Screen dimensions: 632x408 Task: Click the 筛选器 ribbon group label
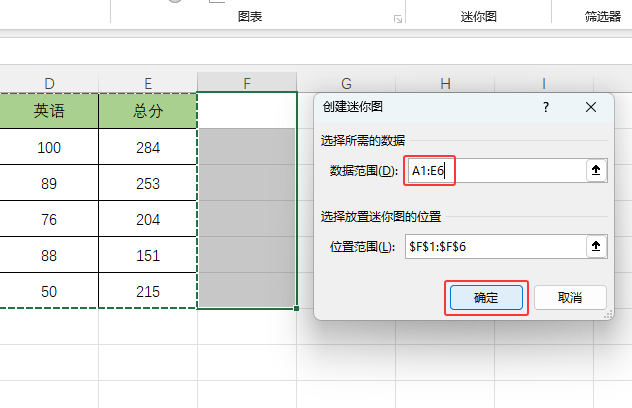pyautogui.click(x=603, y=17)
